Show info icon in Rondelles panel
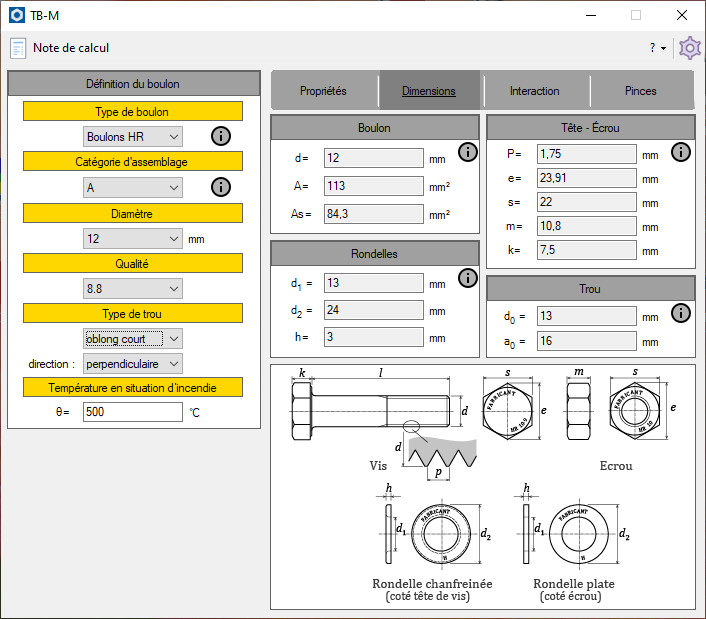Screen dimensions: 706x619 pos(468,278)
